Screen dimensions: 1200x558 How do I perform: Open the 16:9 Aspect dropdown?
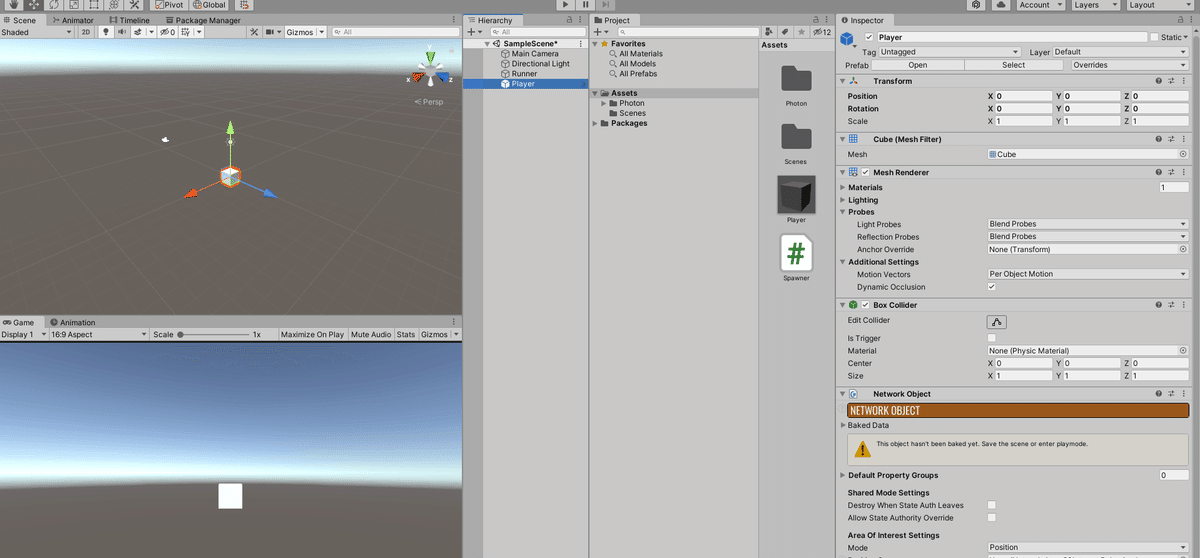(98, 335)
